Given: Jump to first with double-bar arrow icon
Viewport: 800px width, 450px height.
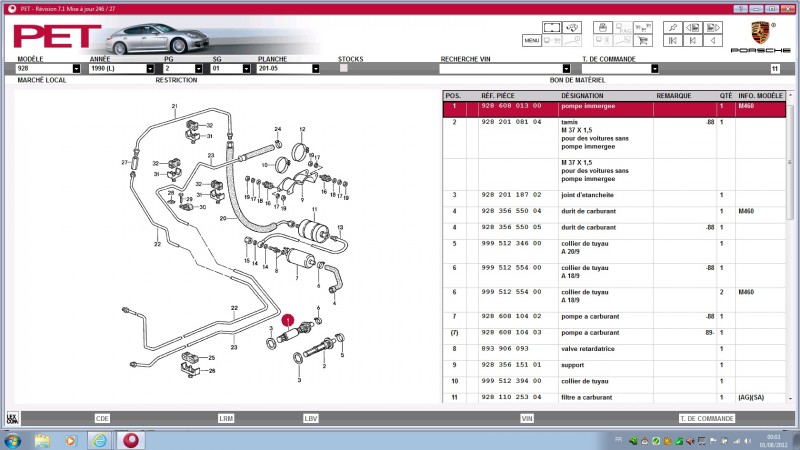Looking at the screenshot, I should 672,40.
